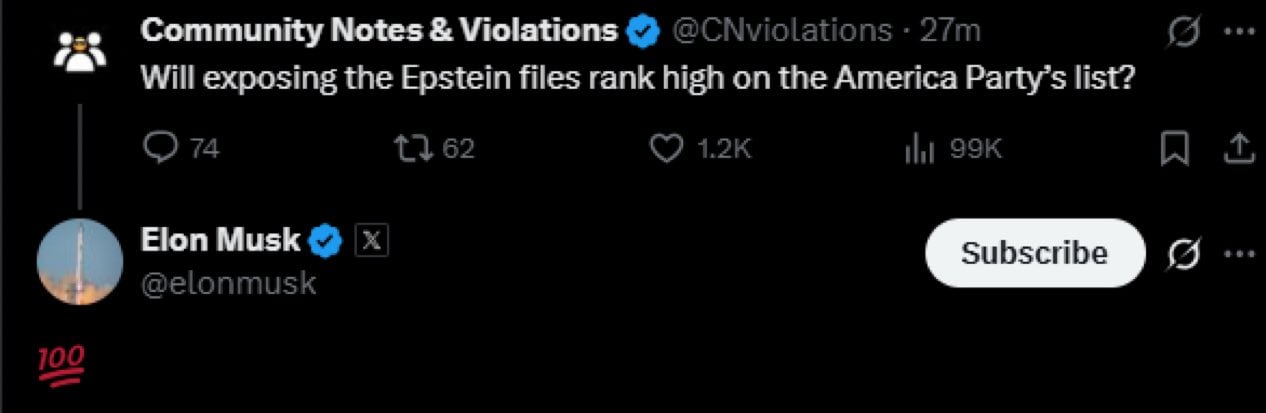
Task: Open the @elonmusk handle link
Action: pos(229,284)
